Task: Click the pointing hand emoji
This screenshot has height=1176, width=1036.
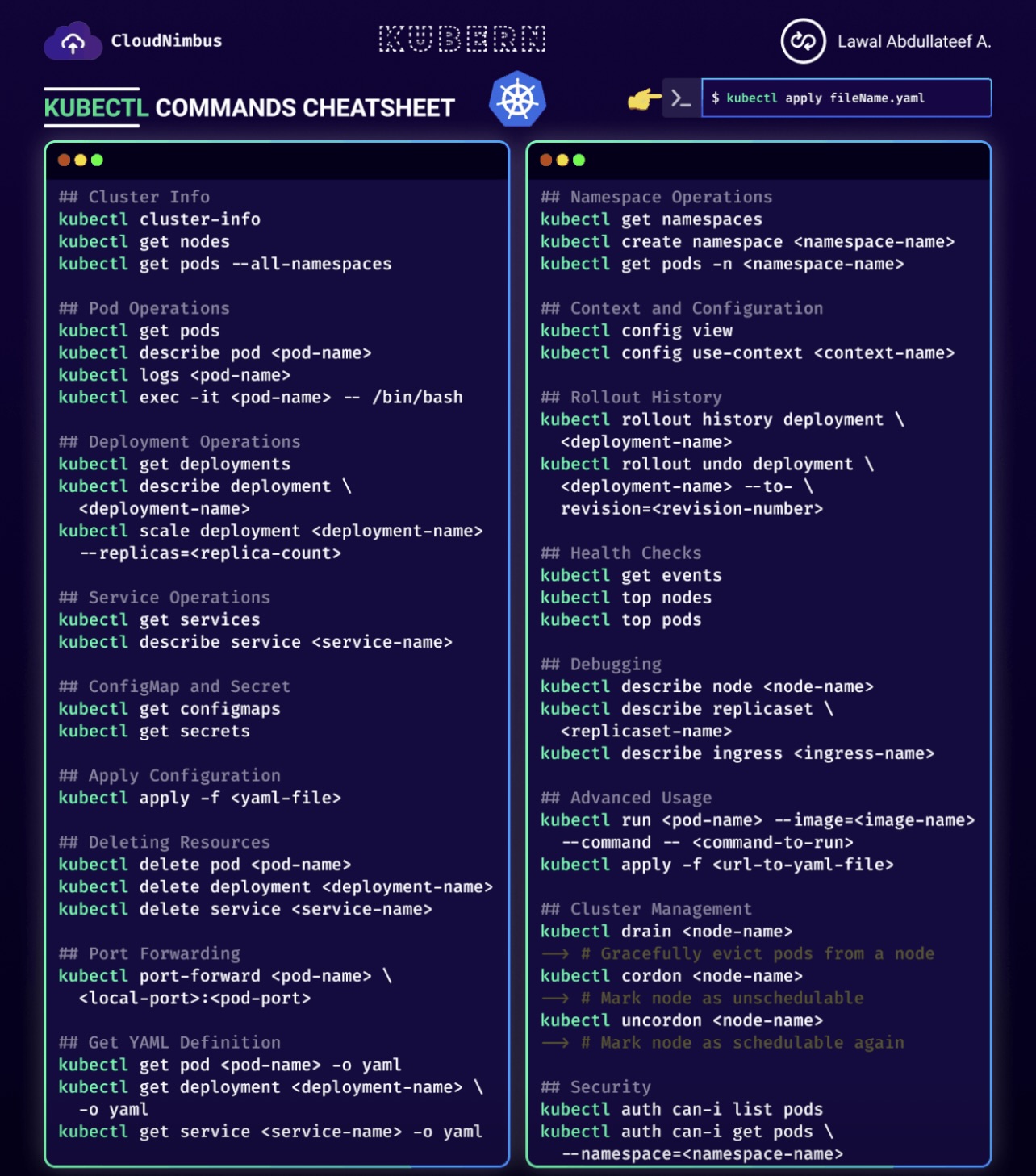Action: tap(644, 99)
